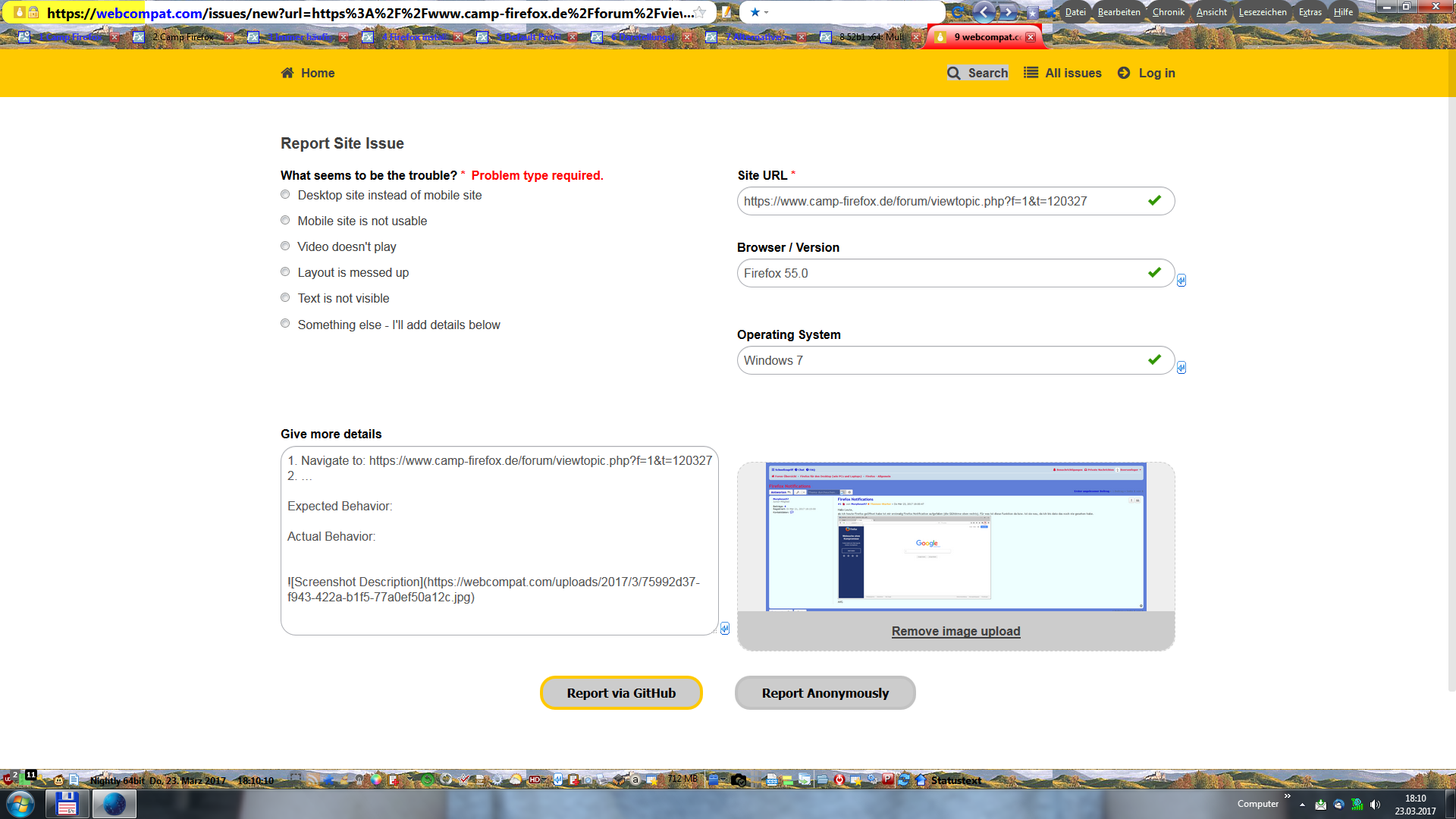Click the Remove image upload link

coord(955,631)
